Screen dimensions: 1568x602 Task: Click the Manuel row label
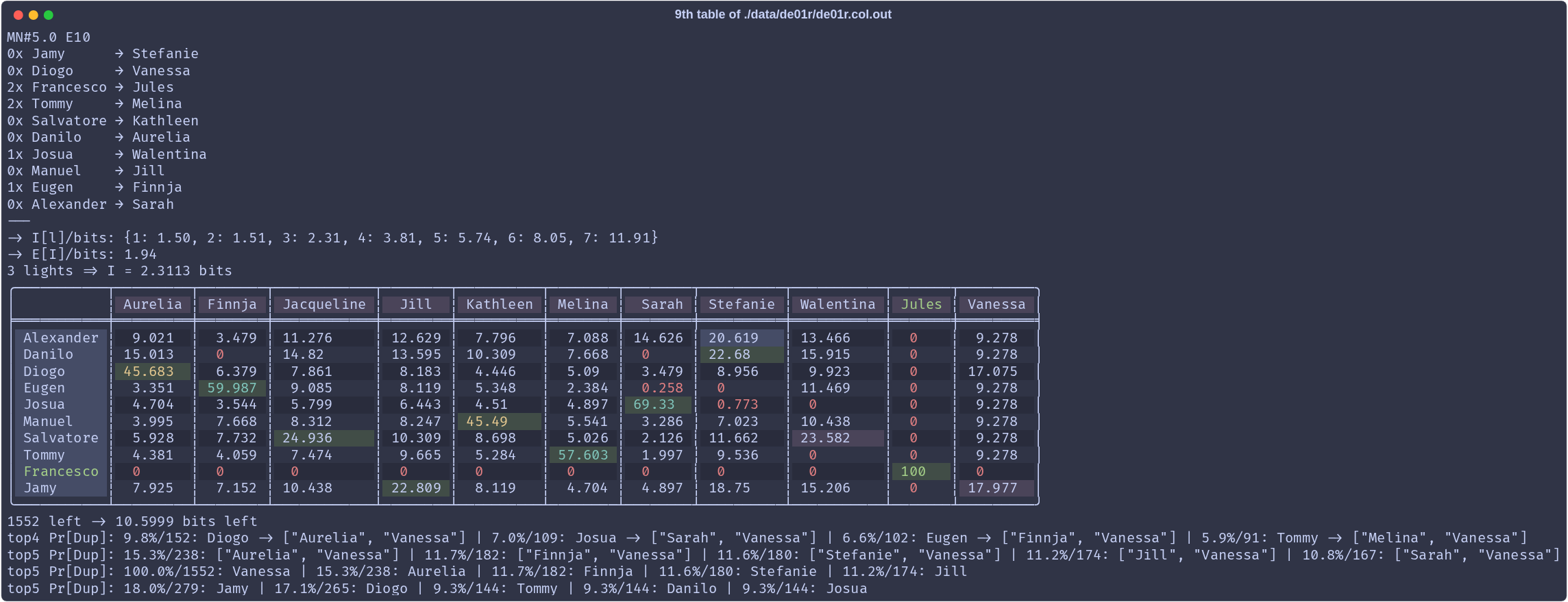coord(61,421)
